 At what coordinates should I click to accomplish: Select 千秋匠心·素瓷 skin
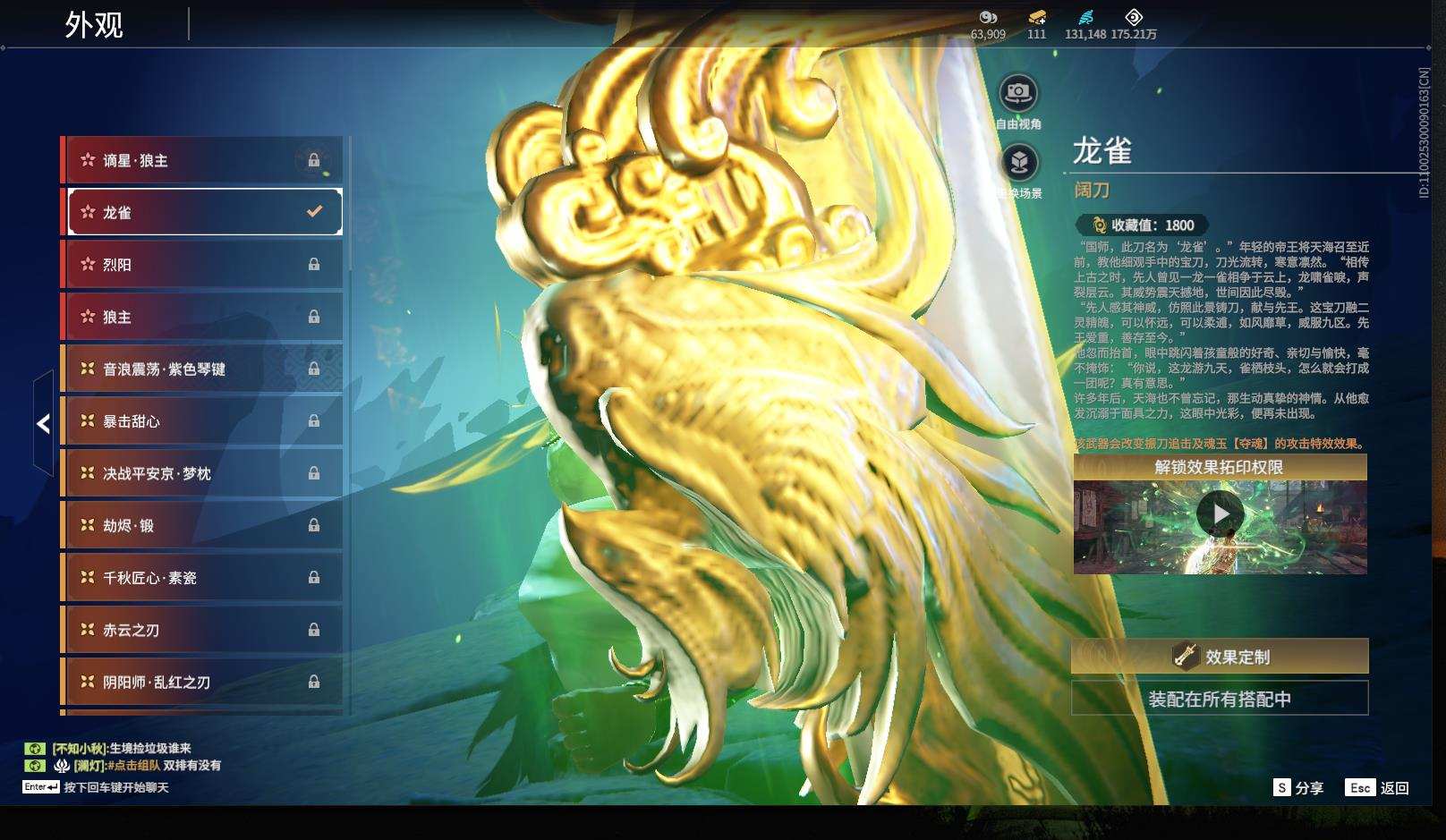(202, 577)
